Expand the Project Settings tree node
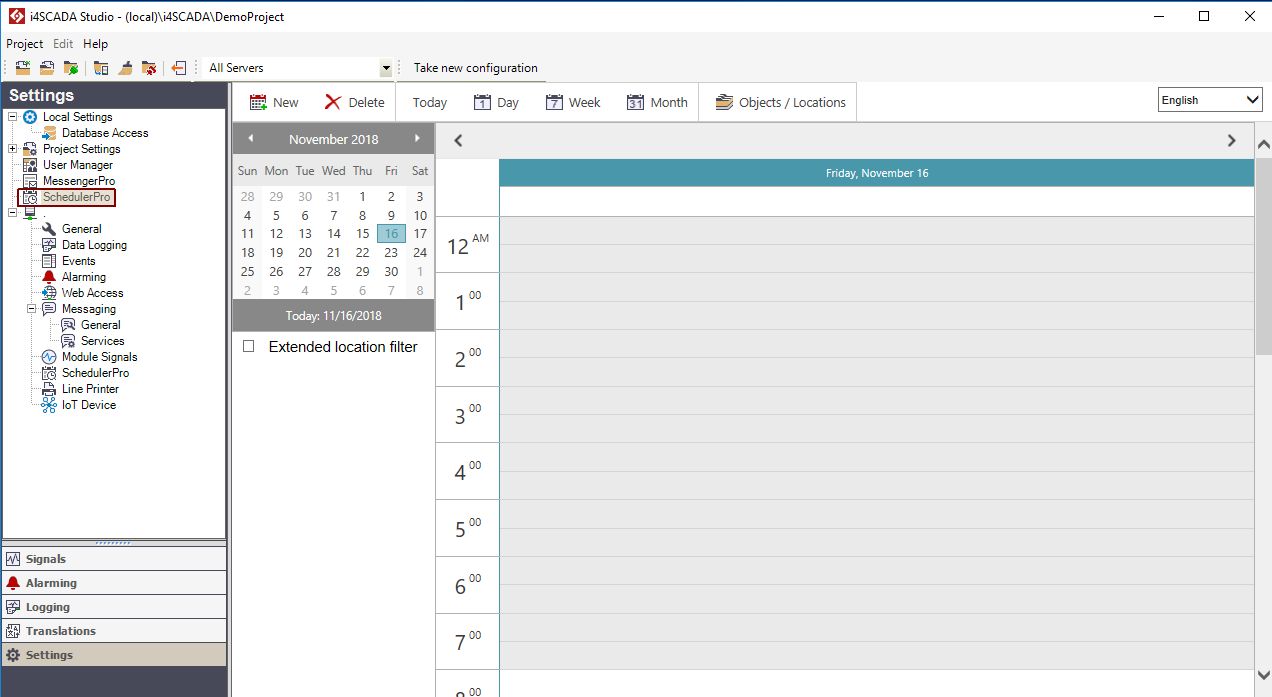The image size is (1272, 697). coord(13,149)
